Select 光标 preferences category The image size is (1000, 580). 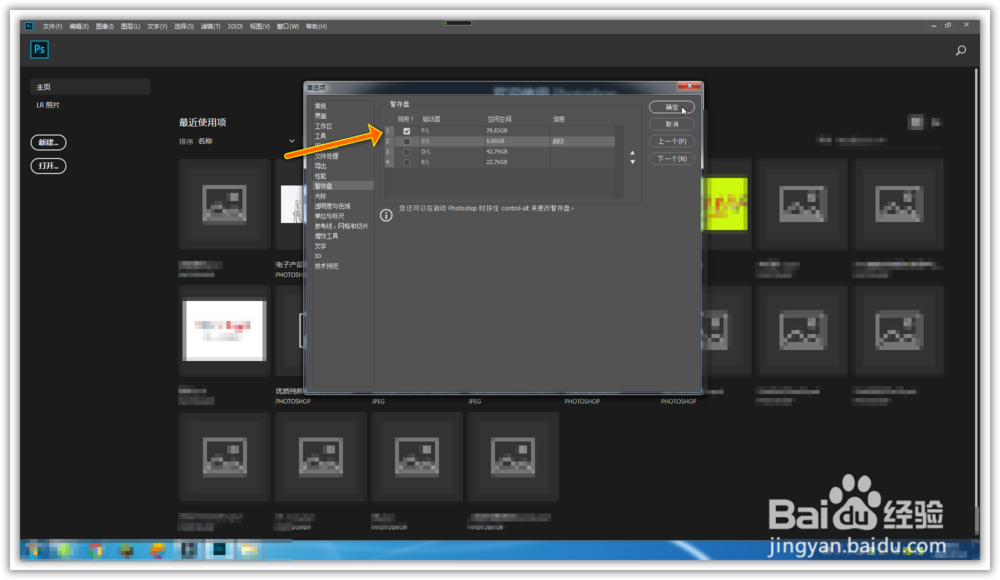[320, 196]
